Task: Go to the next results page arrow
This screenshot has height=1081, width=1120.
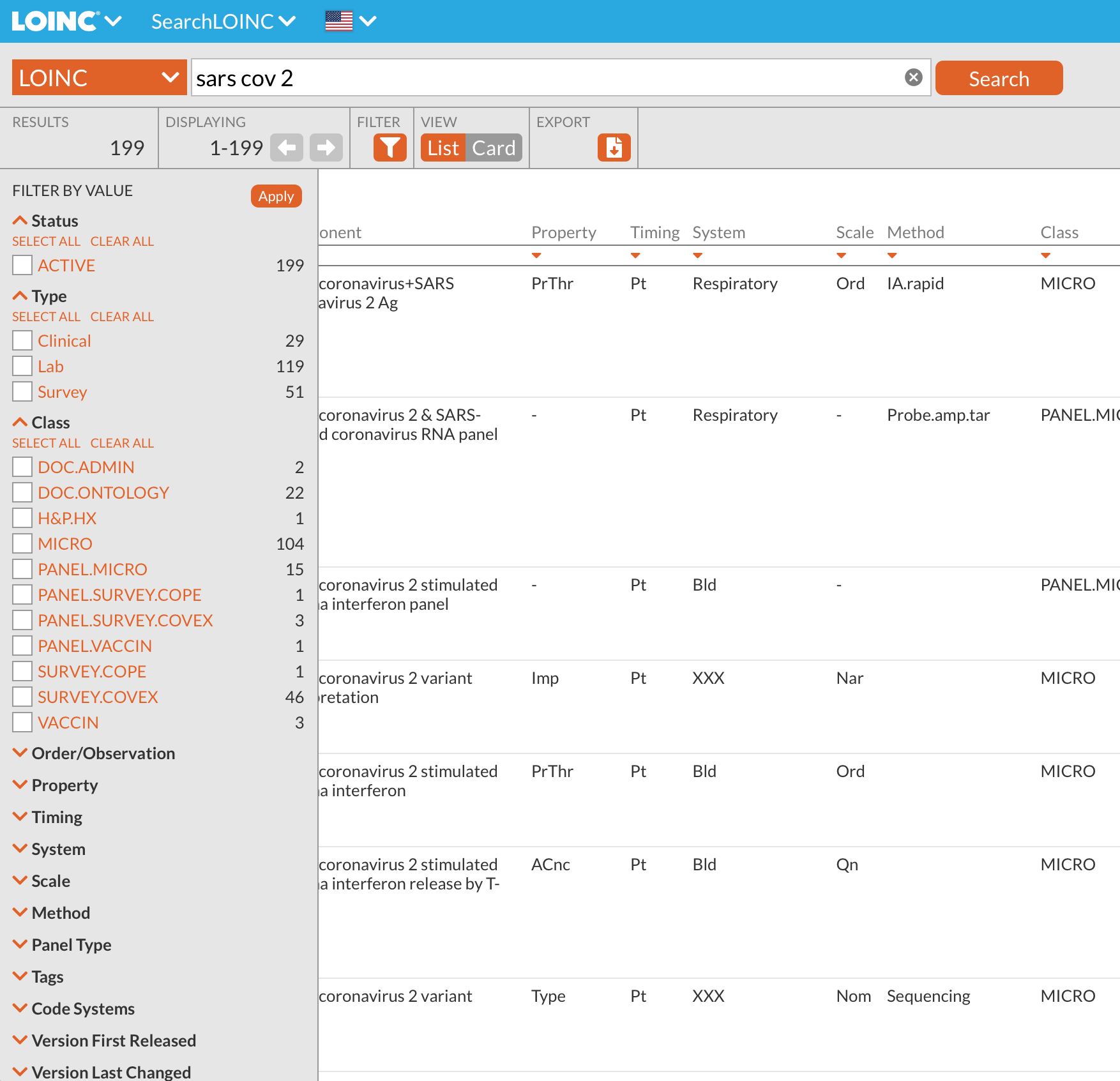Action: pyautogui.click(x=326, y=147)
